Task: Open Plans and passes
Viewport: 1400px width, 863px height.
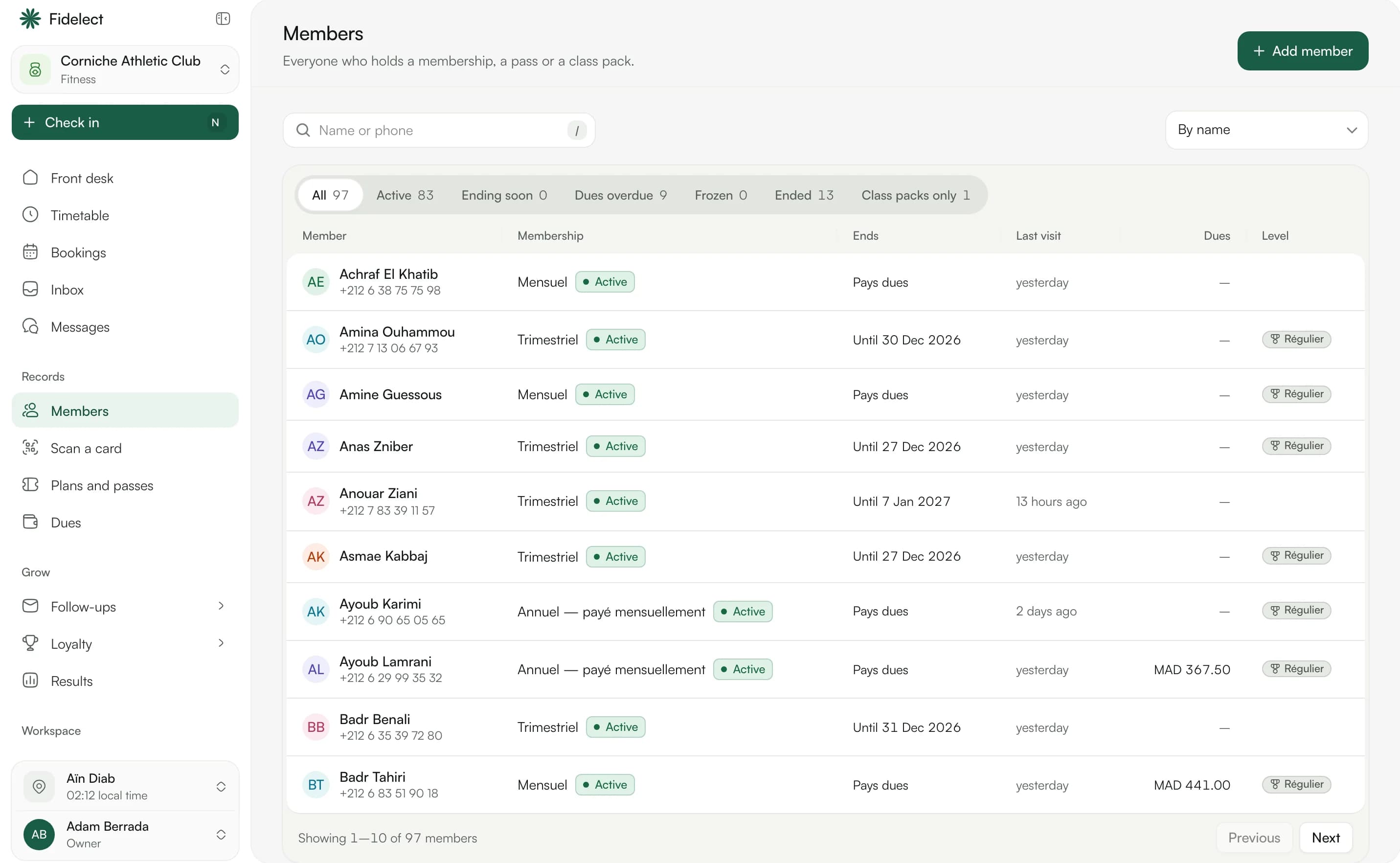Action: tap(125, 485)
